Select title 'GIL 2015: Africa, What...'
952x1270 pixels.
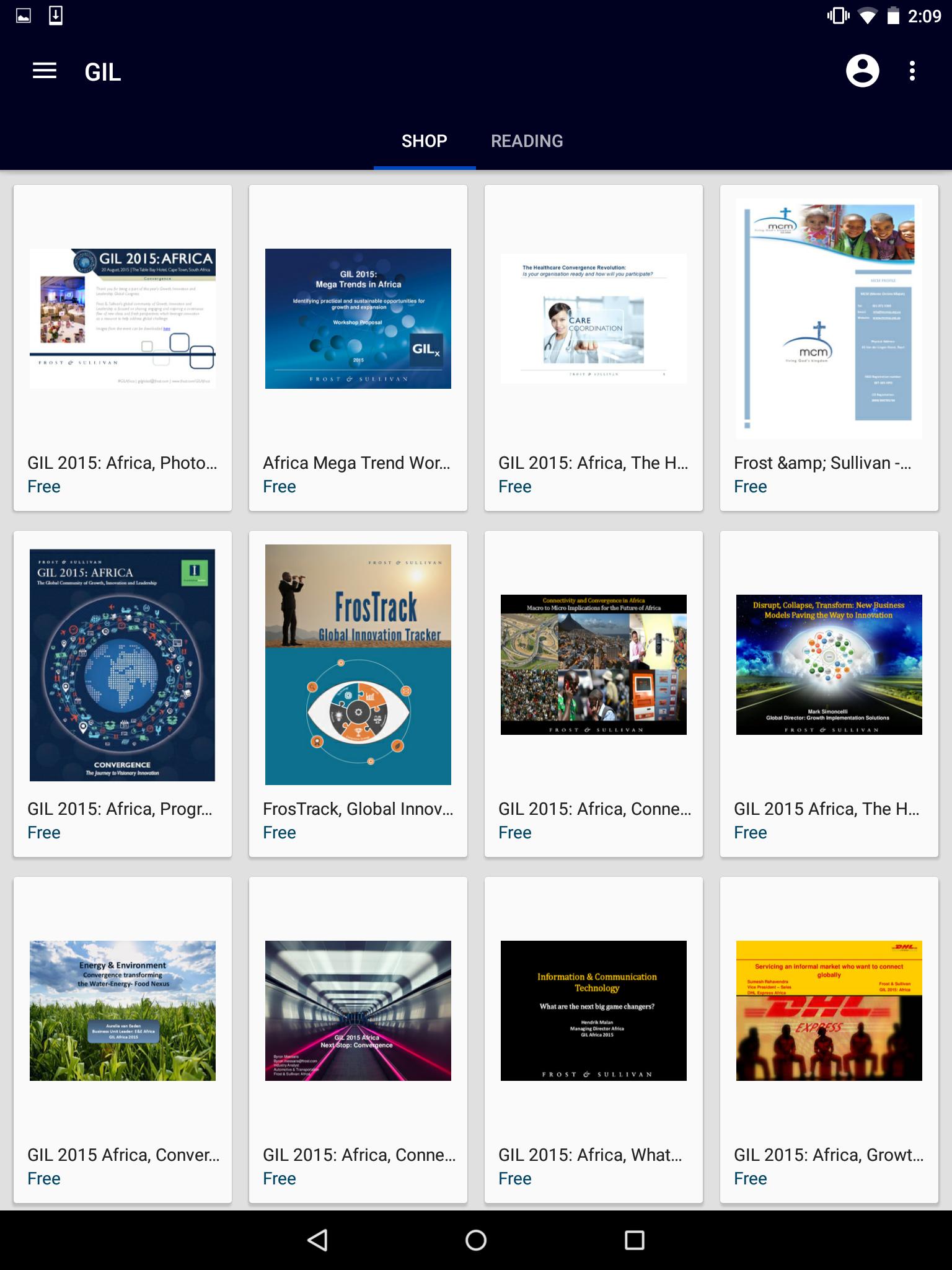590,1155
